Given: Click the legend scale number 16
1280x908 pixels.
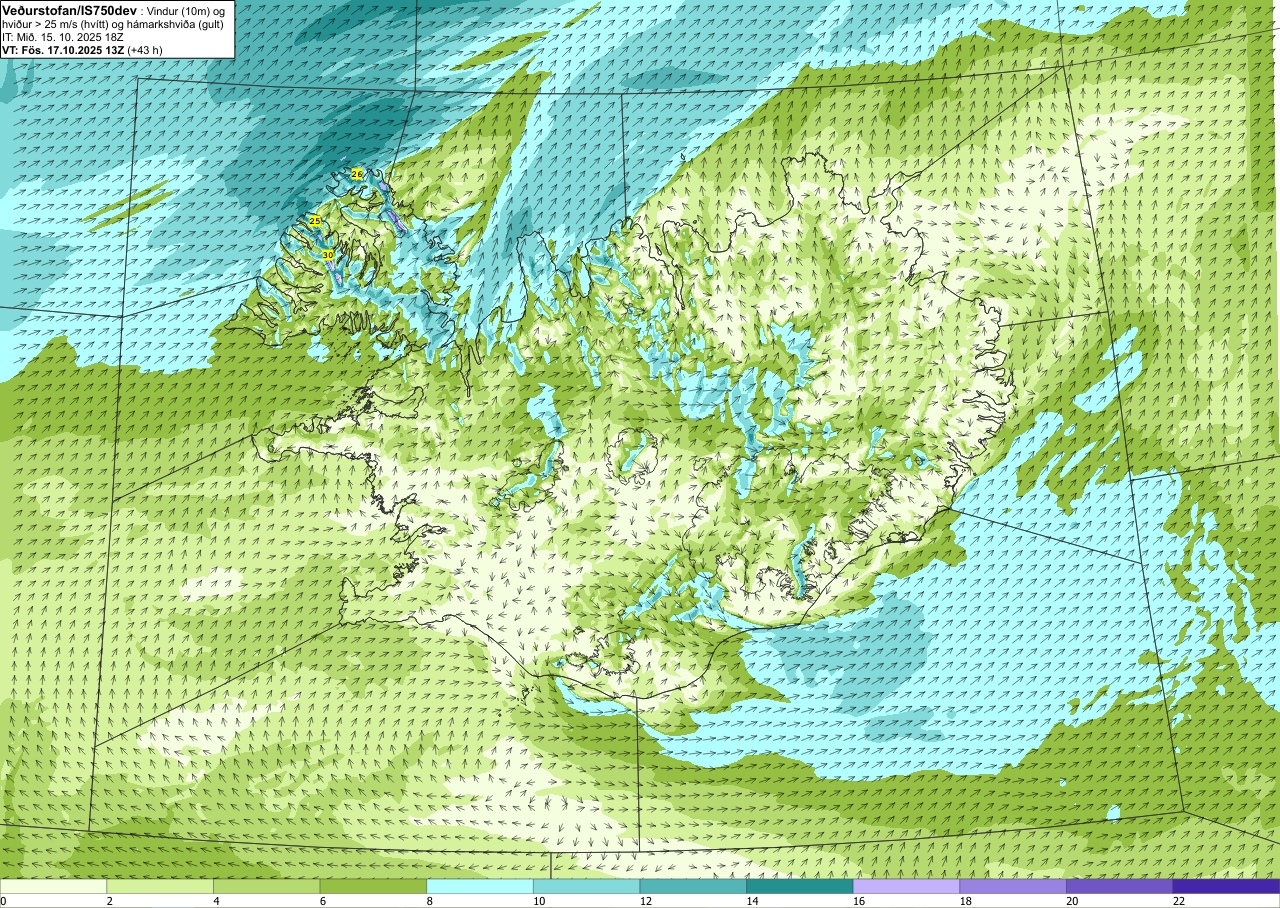Looking at the screenshot, I should (859, 901).
